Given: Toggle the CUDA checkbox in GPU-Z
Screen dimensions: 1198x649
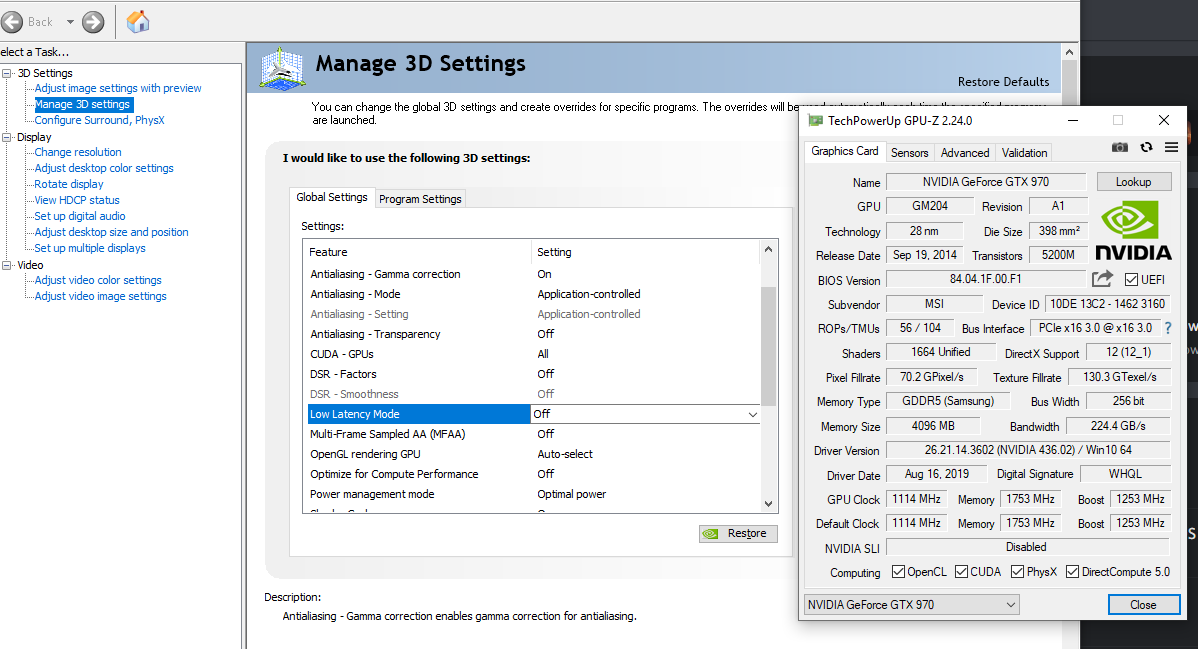Looking at the screenshot, I should pyautogui.click(x=962, y=572).
